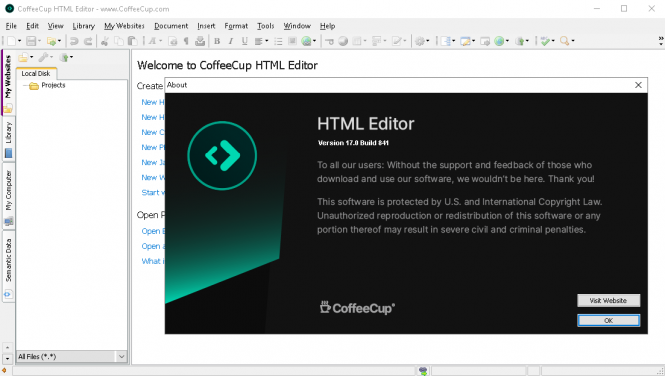665x376 pixels.
Task: Expand the toolbar overflow chevron
Action: pos(661,41)
